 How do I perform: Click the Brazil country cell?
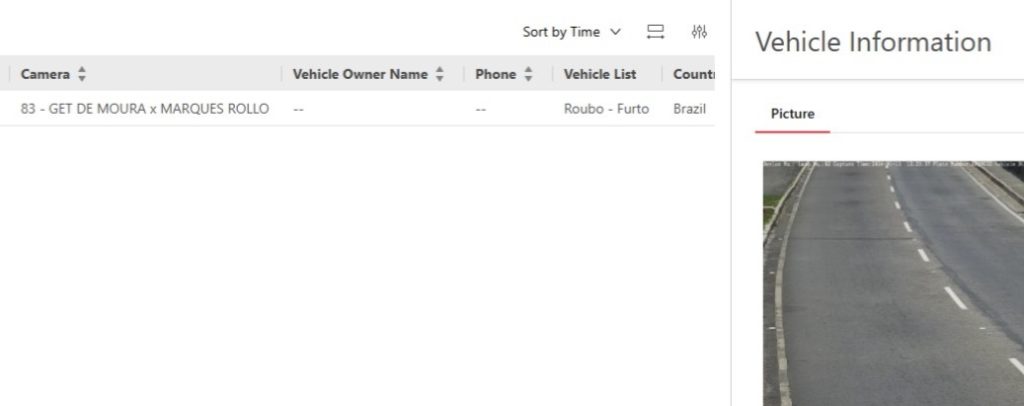click(689, 109)
